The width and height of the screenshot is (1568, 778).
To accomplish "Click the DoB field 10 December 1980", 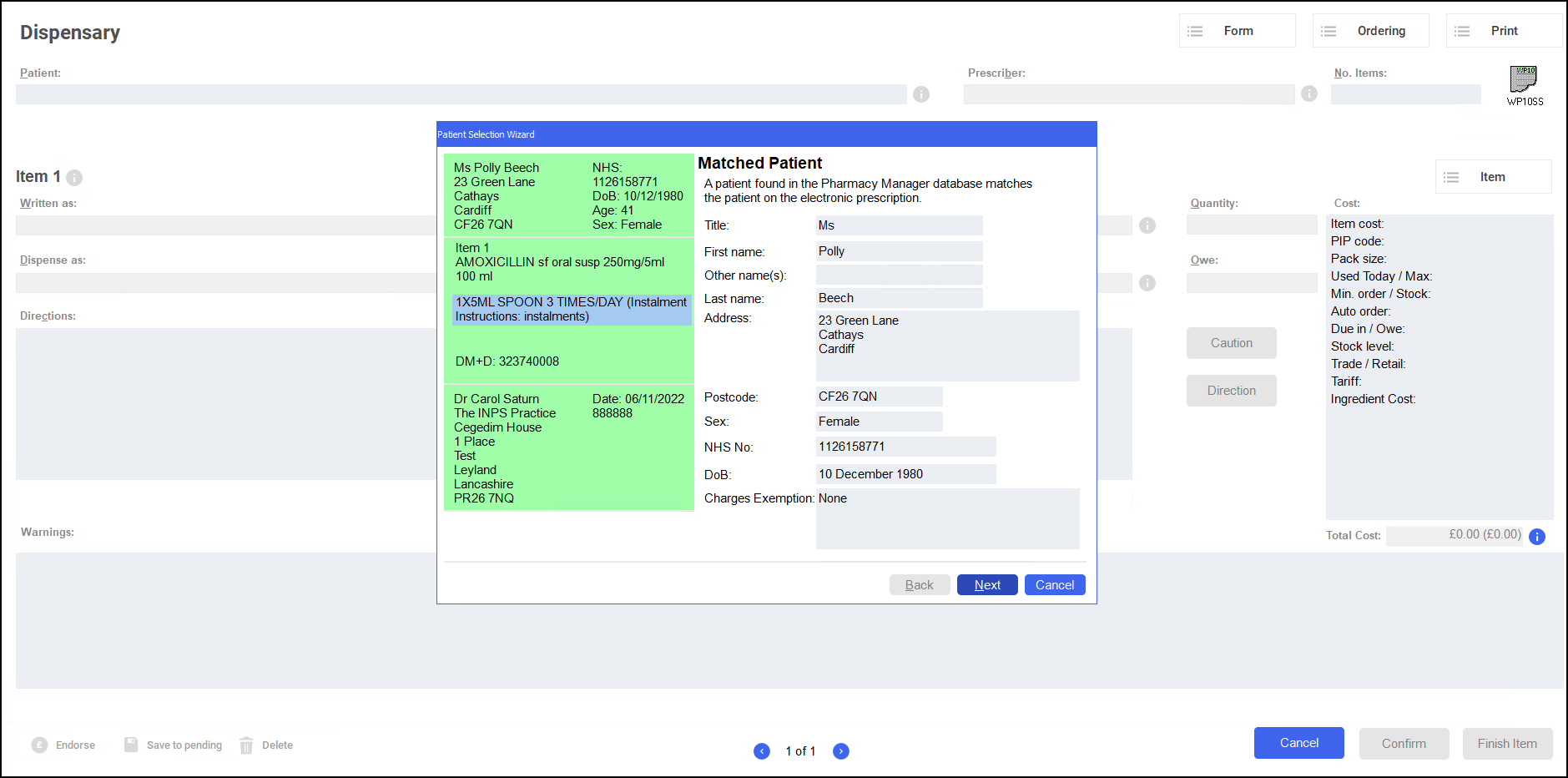I will tap(906, 474).
